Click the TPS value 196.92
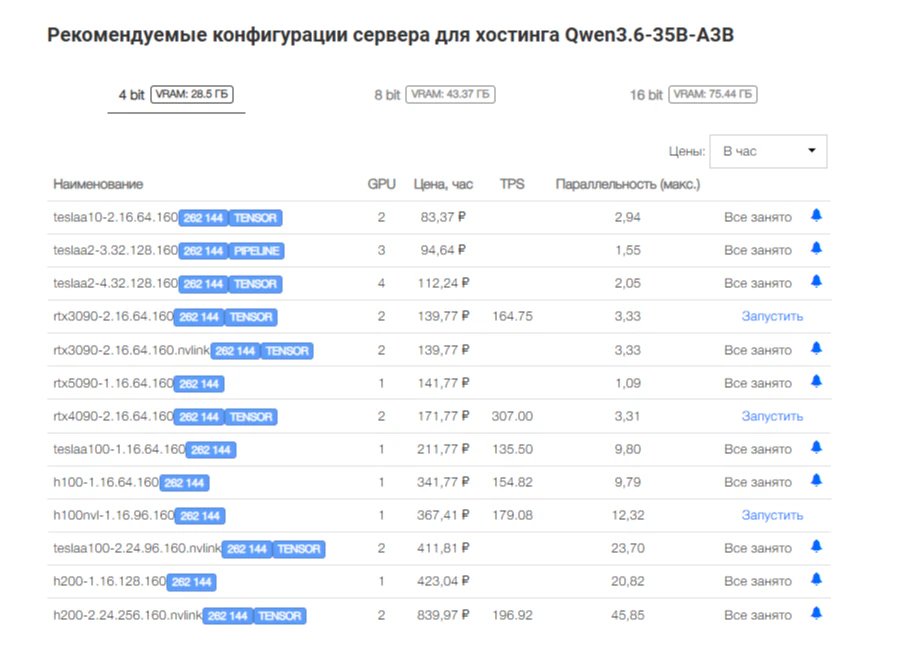Image resolution: width=907 pixels, height=666 pixels. [513, 615]
